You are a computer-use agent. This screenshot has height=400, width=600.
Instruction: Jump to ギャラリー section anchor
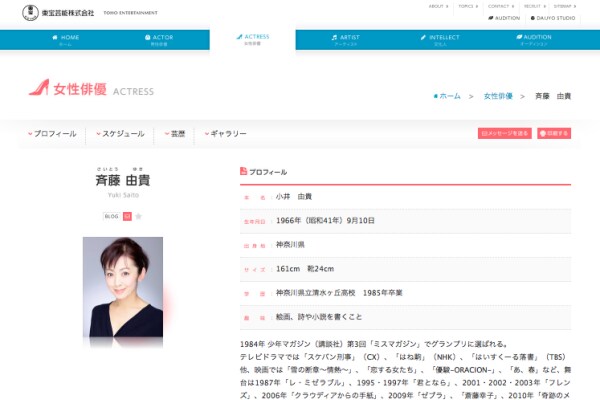point(225,134)
